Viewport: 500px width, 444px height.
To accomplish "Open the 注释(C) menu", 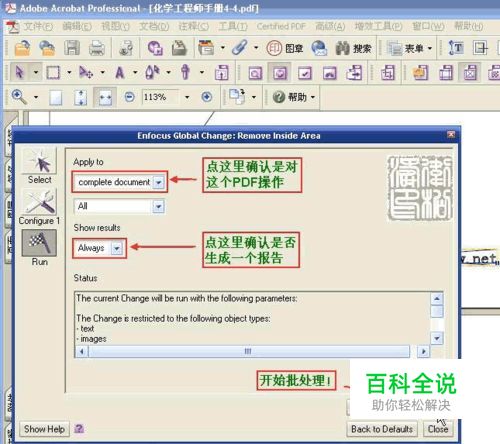I will [x=194, y=26].
